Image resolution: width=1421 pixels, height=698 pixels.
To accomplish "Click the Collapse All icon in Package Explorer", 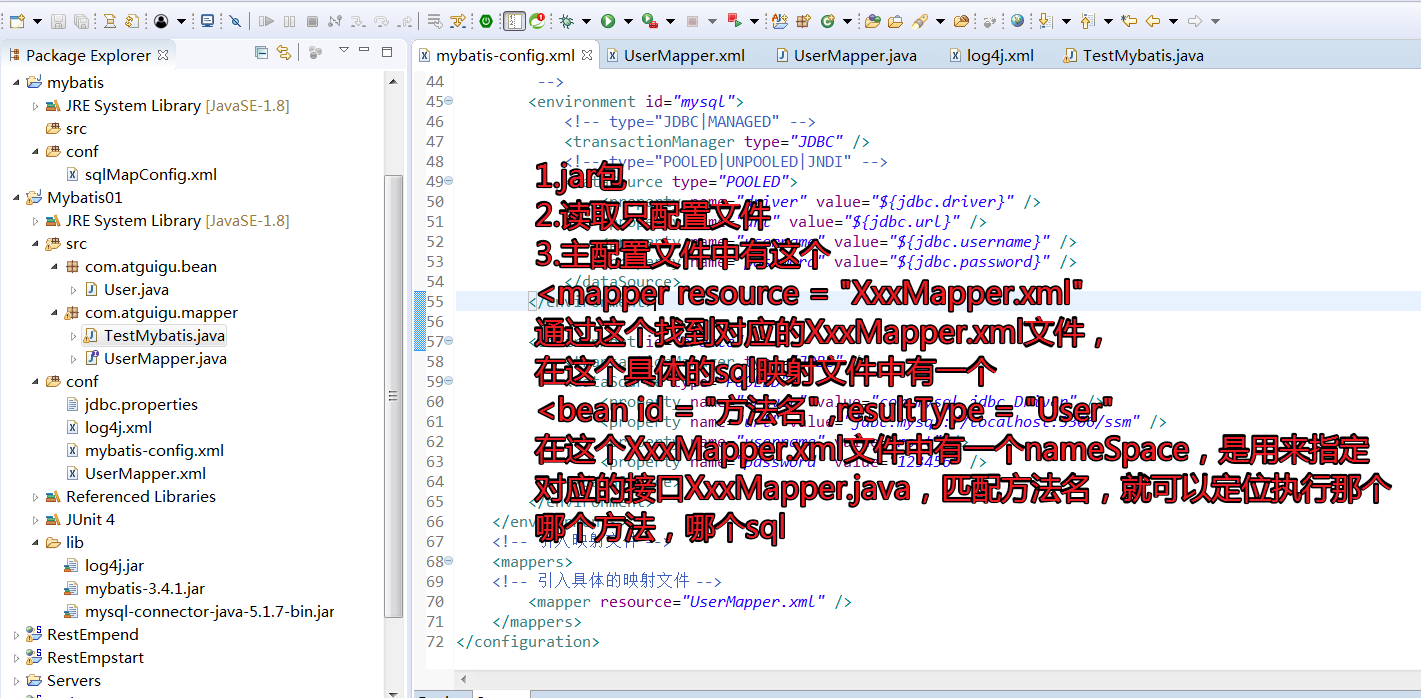I will coord(261,53).
